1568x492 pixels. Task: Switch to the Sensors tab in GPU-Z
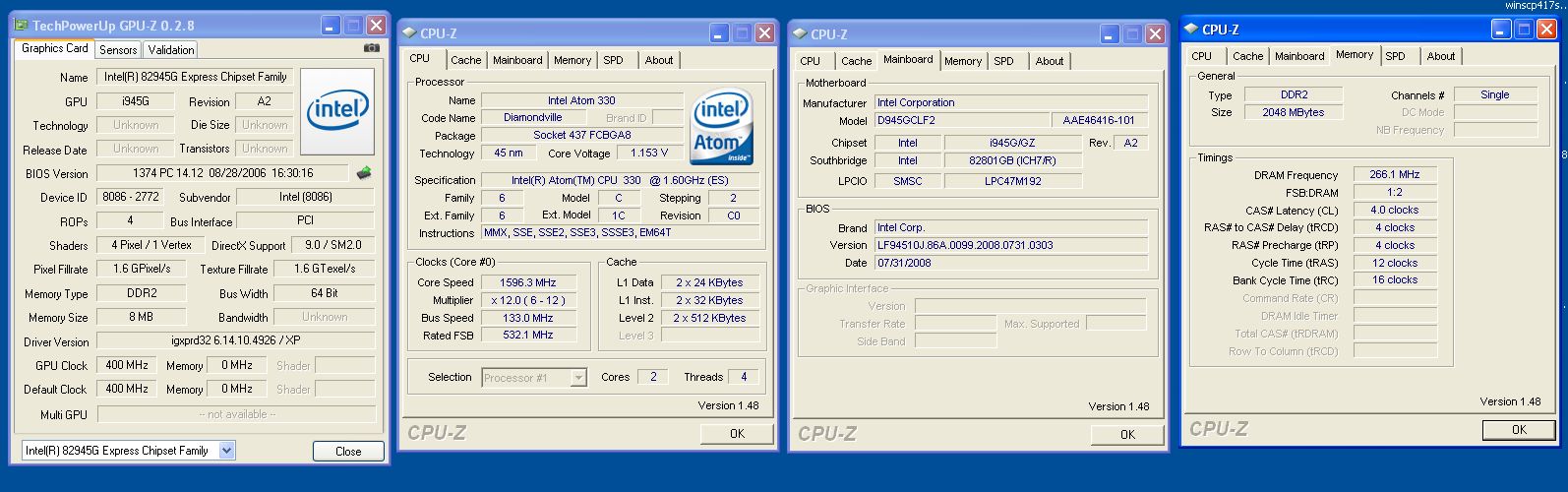pyautogui.click(x=118, y=49)
